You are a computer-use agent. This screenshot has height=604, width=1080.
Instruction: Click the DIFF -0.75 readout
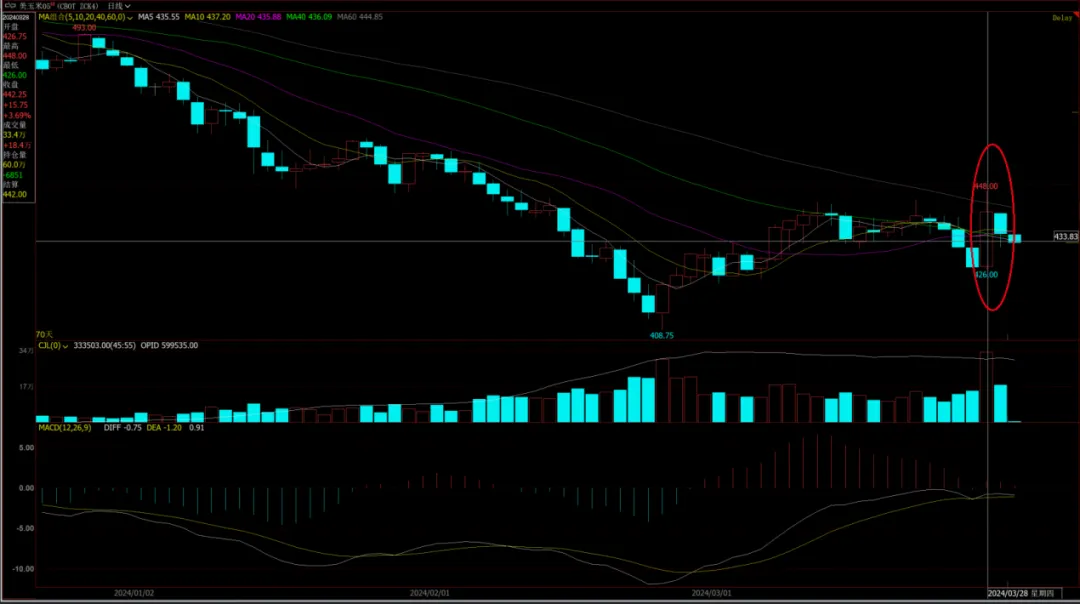coord(123,428)
